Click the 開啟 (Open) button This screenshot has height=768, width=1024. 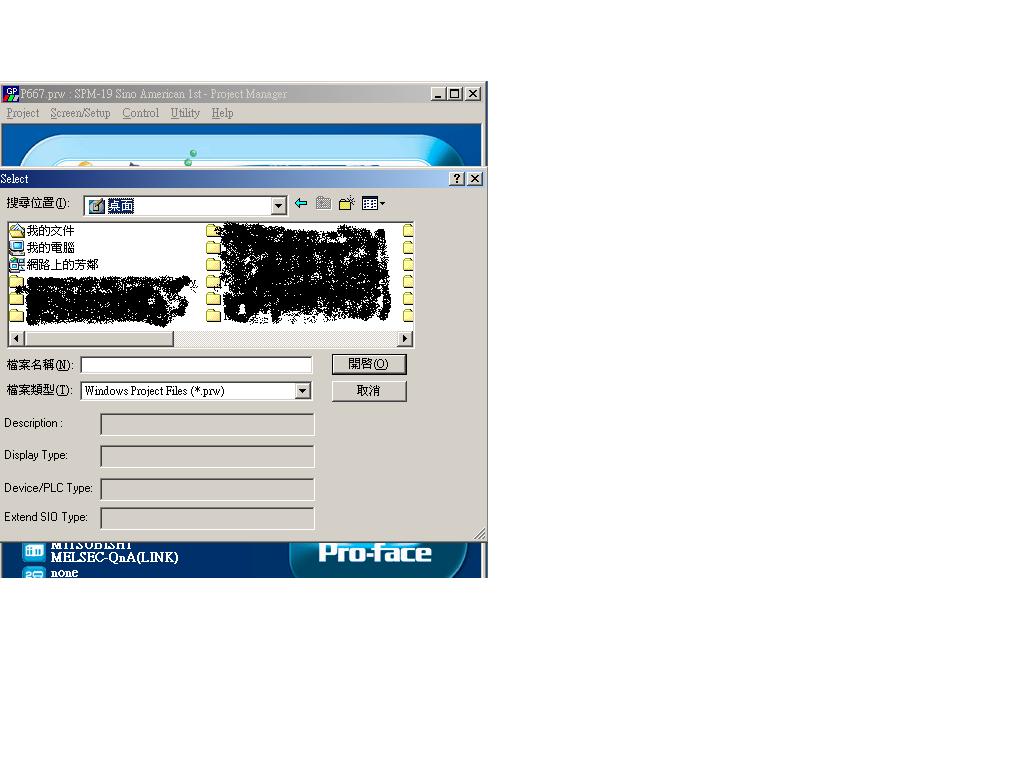[369, 364]
